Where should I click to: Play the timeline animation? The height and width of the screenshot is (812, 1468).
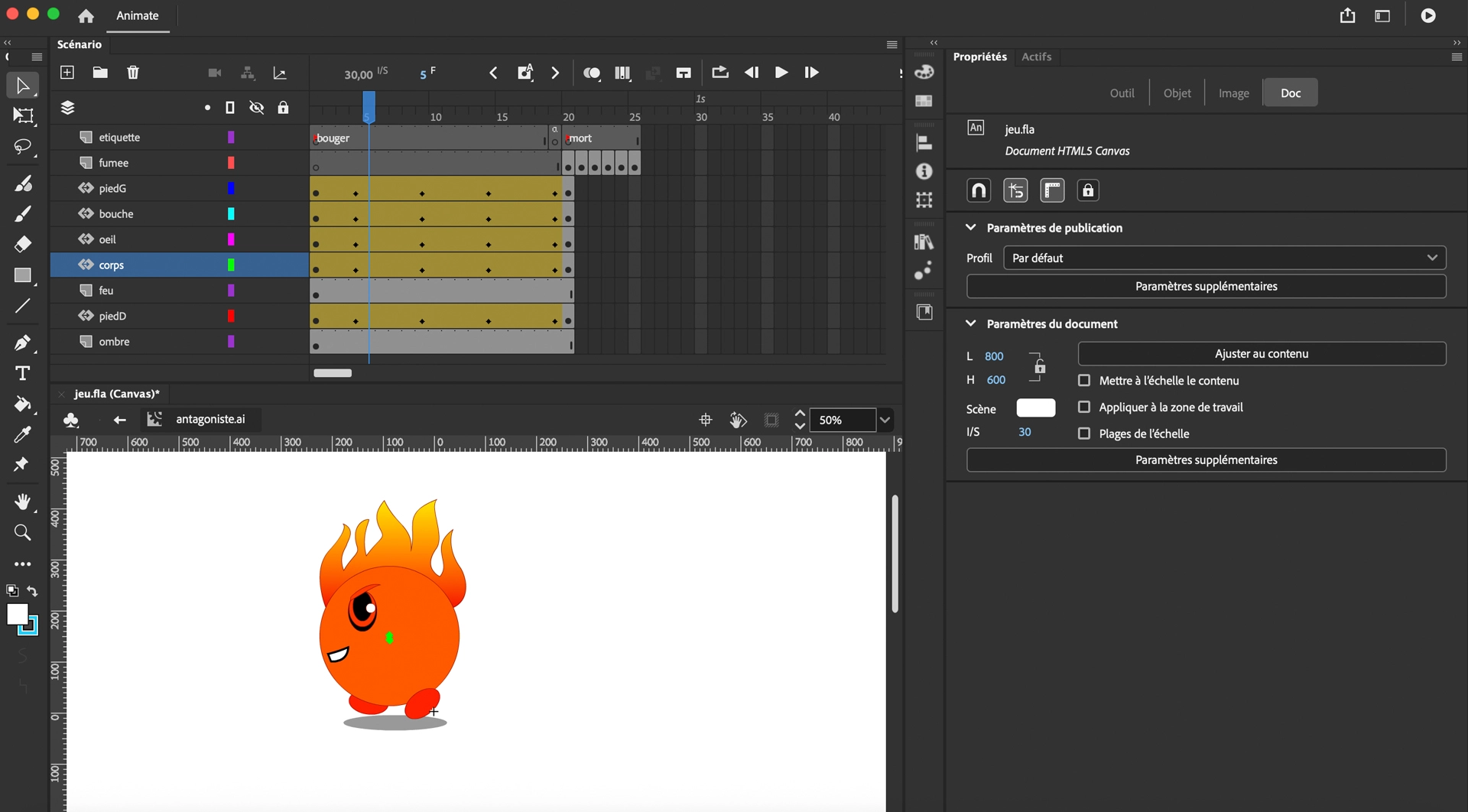pyautogui.click(x=781, y=73)
